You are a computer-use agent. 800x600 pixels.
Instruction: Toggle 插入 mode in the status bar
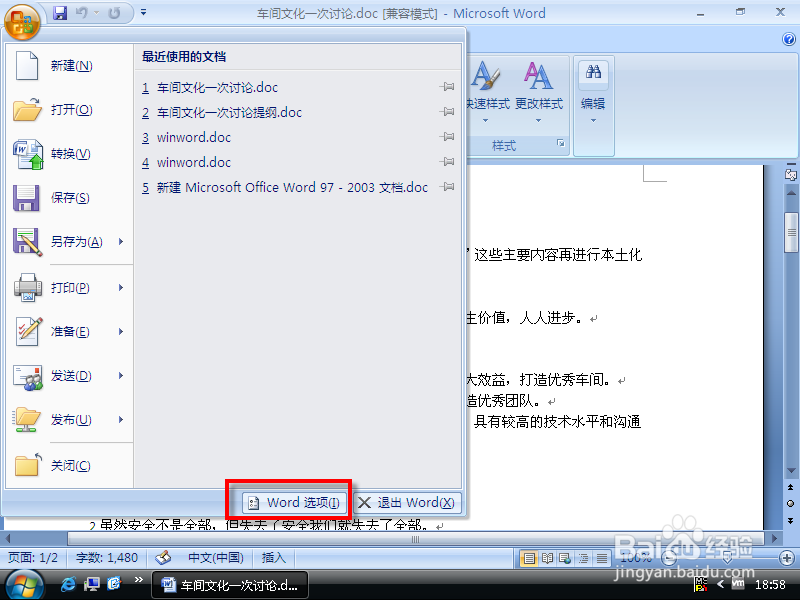pos(272,558)
